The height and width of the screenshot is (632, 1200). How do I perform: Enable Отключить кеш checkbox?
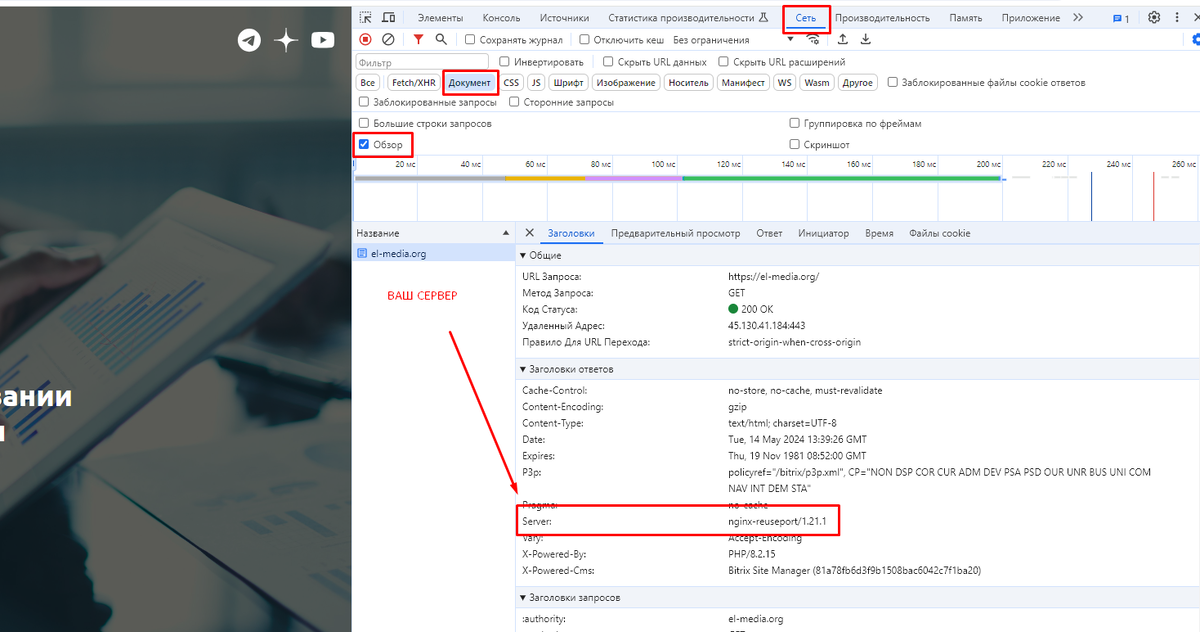(x=584, y=40)
